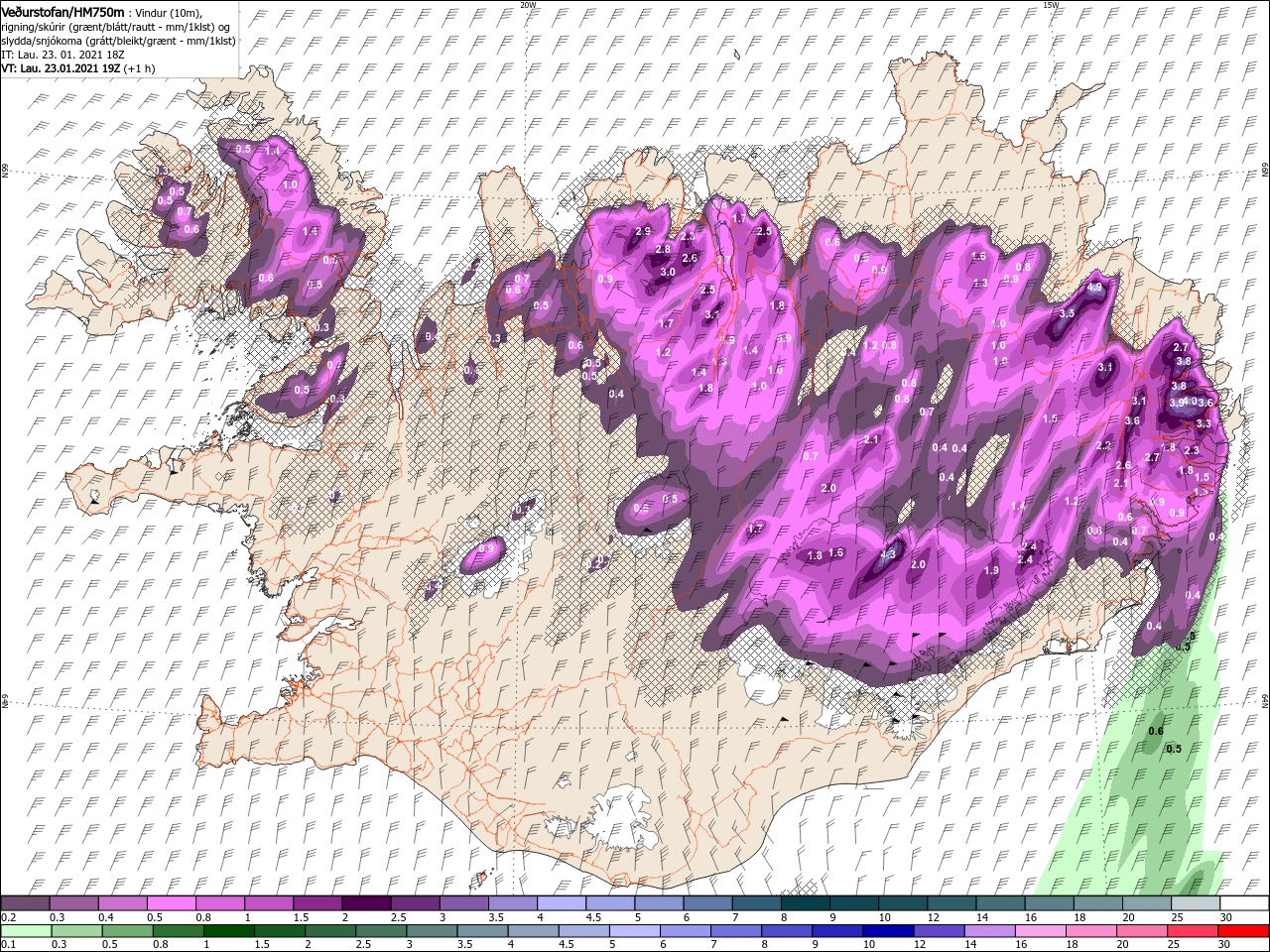Click the 0.1 label on the lower legend row
This screenshot has height=952, width=1270.
pos(8,945)
